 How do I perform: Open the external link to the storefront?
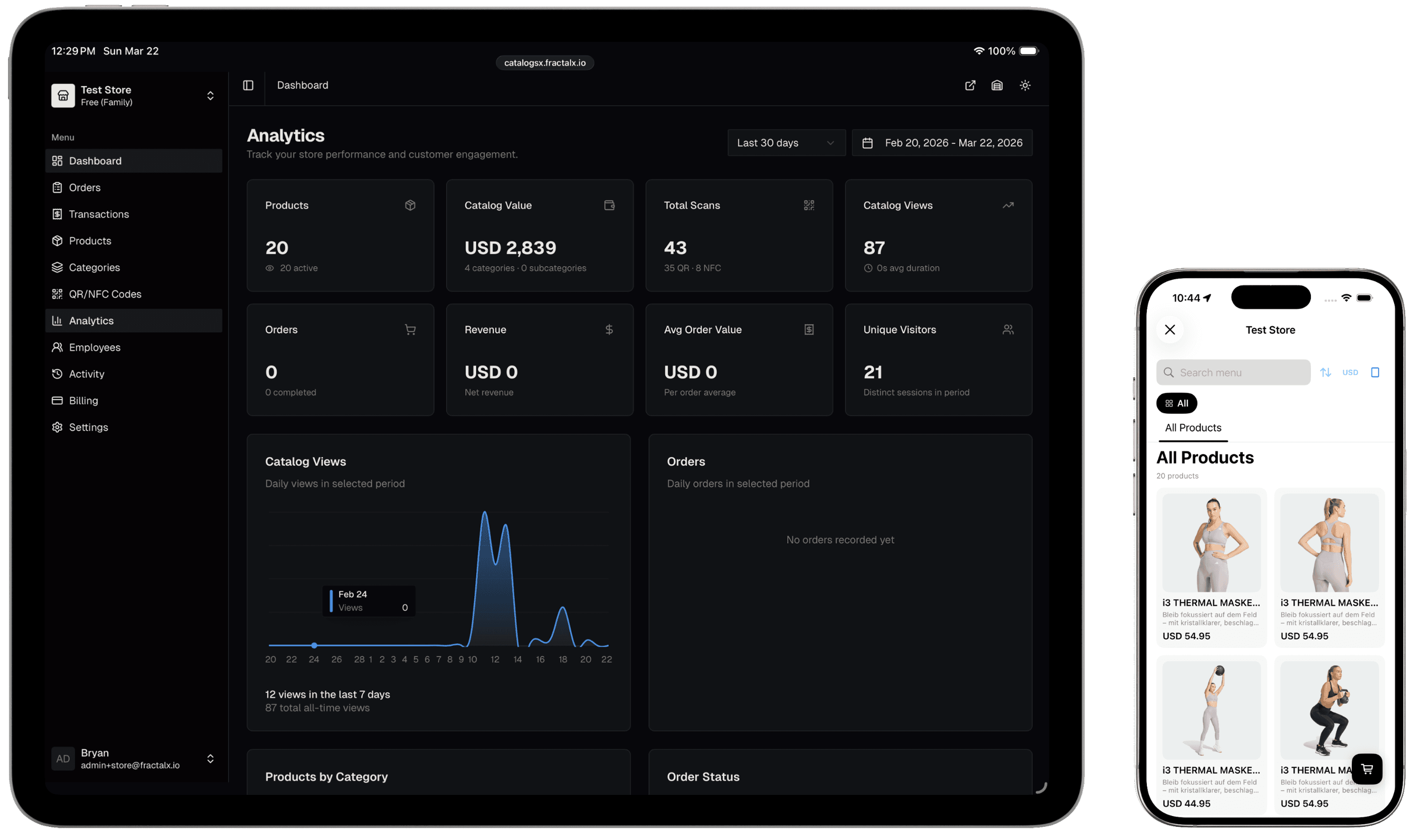(x=970, y=85)
